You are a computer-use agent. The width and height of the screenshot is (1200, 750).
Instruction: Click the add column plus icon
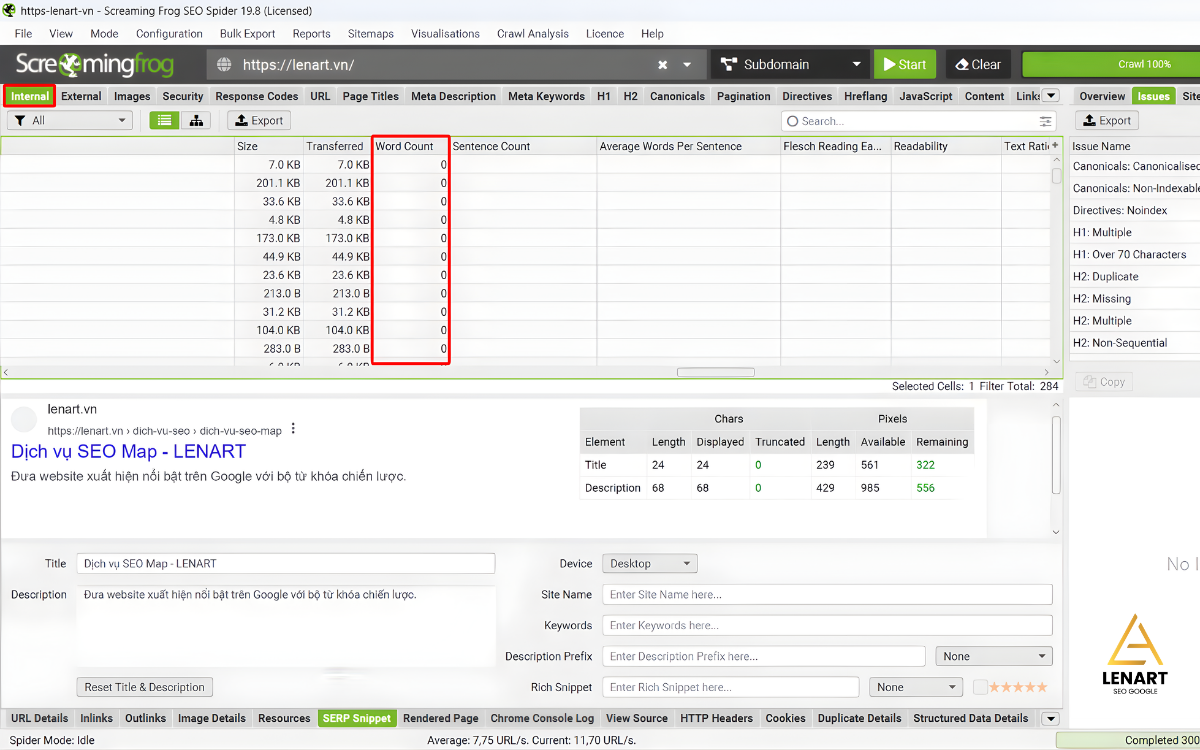[x=1055, y=146]
